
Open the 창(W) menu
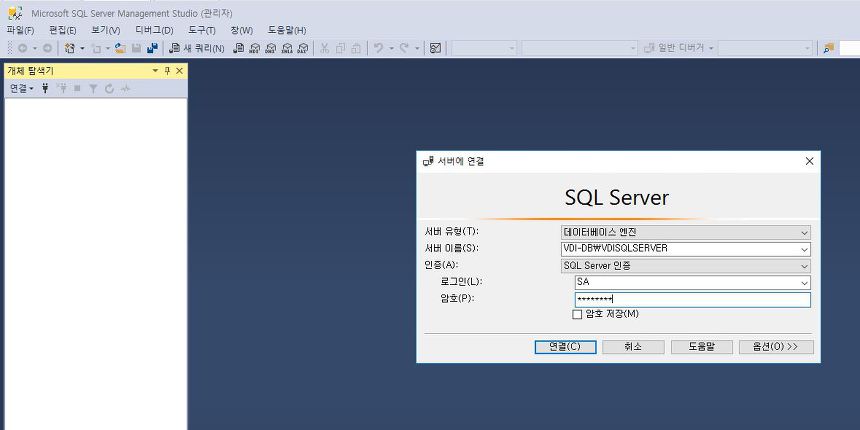(x=241, y=30)
